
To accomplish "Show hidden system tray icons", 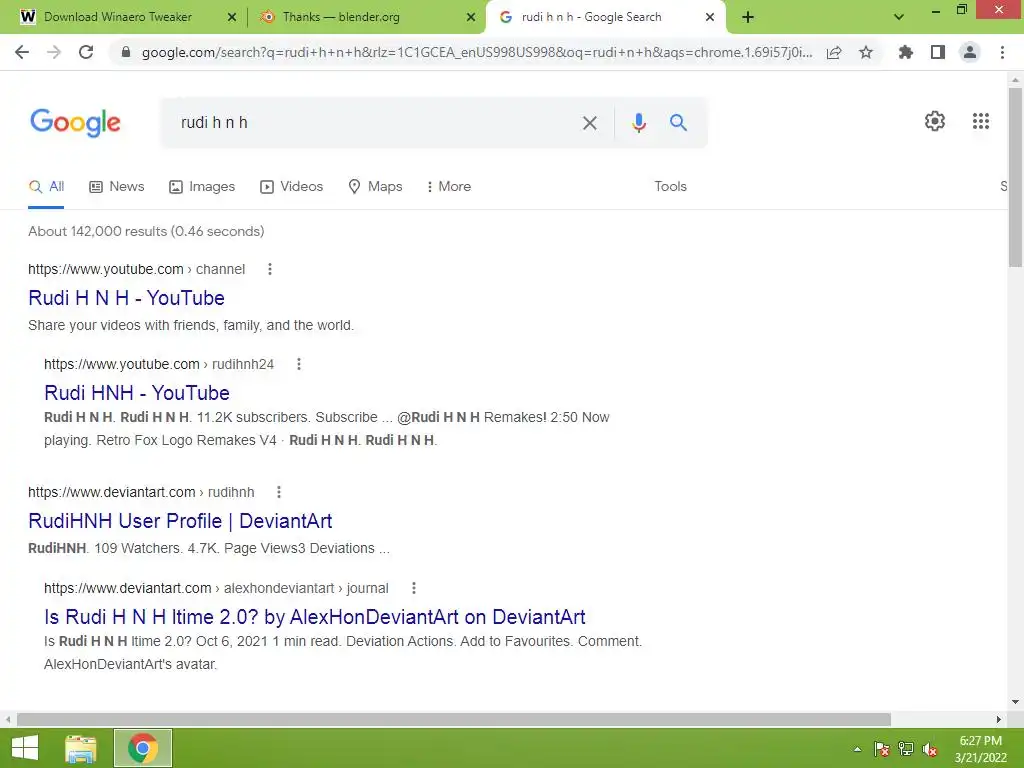I will (857, 749).
